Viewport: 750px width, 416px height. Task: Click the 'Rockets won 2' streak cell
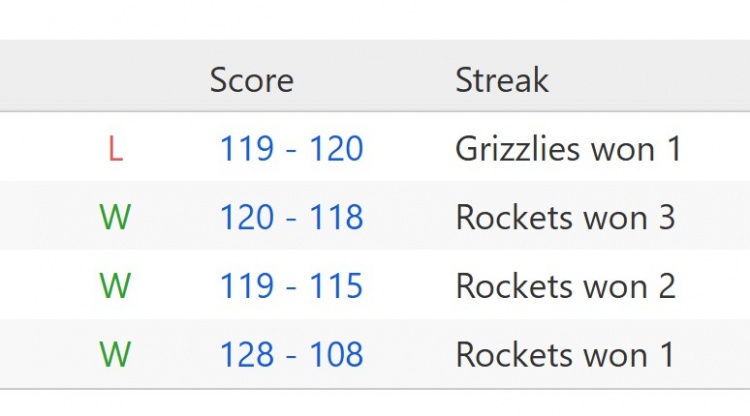pyautogui.click(x=565, y=286)
